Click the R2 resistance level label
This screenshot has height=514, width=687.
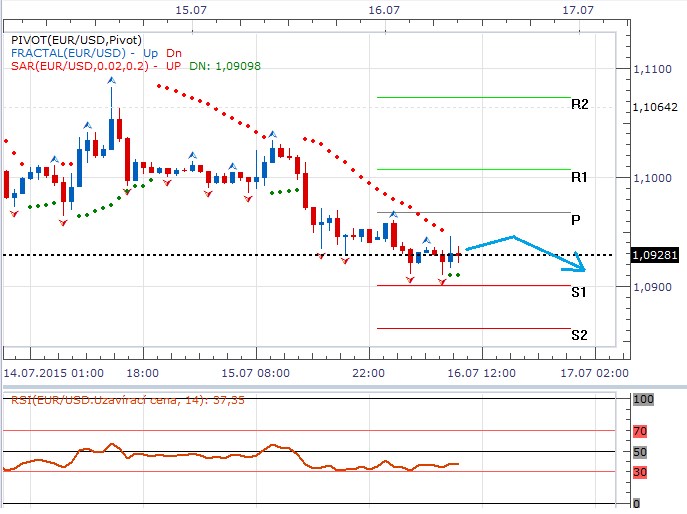click(579, 104)
